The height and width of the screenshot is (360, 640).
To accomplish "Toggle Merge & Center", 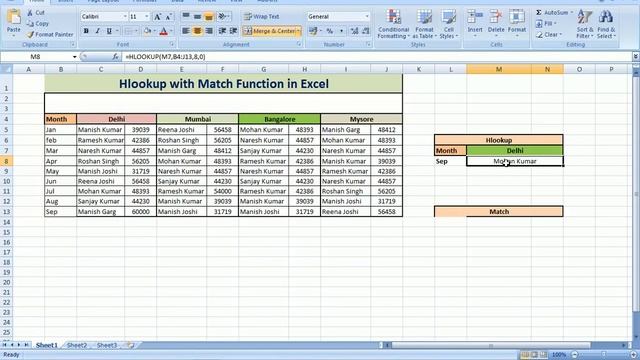I will 269,31.
